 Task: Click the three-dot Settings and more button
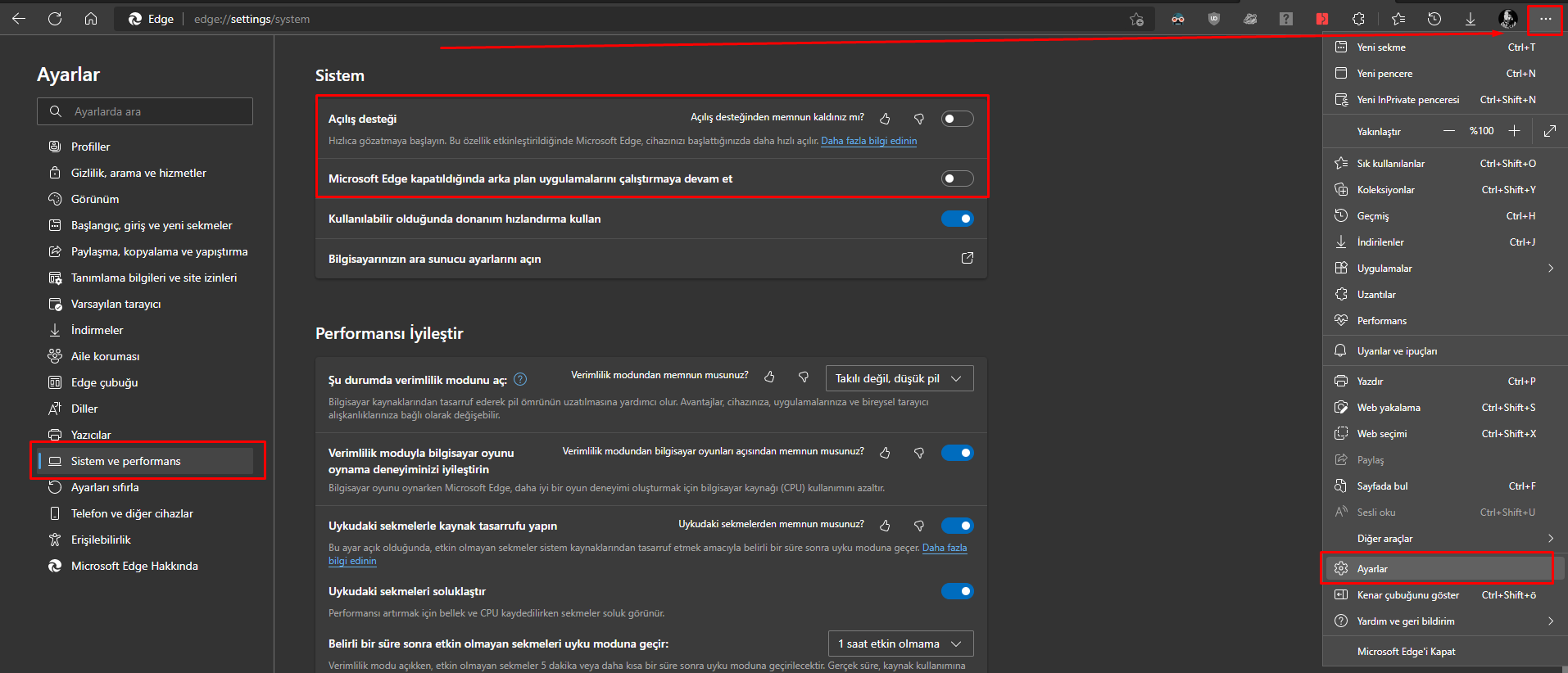coord(1545,19)
